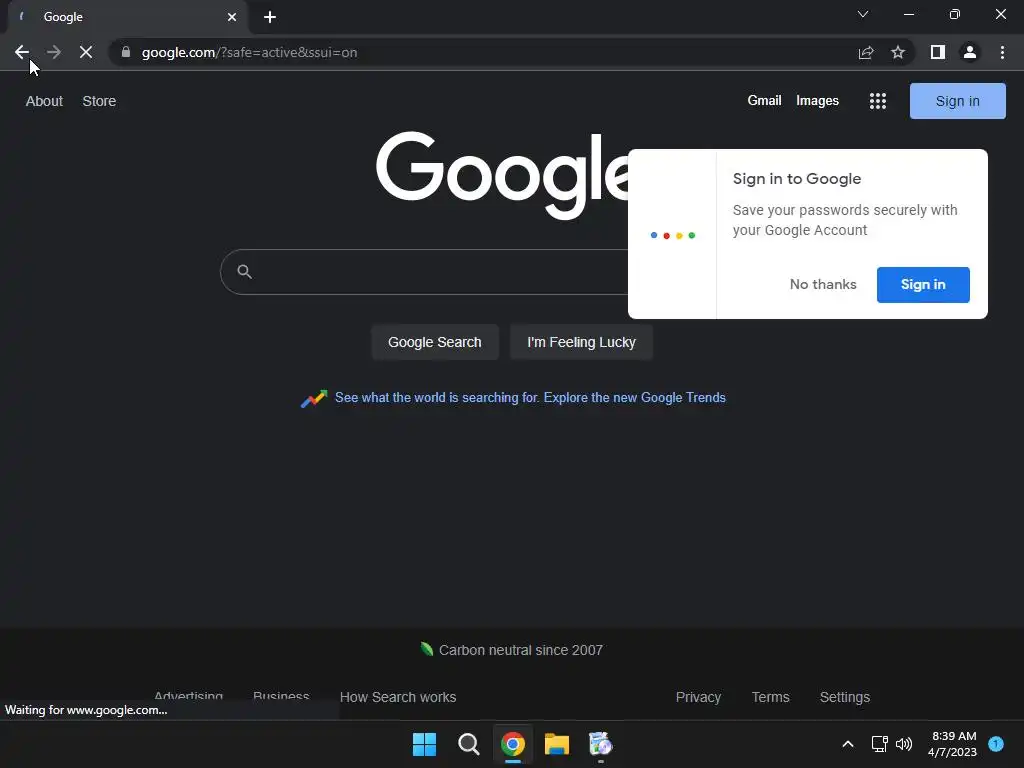View site info via the lock icon
1024x768 pixels.
(x=126, y=52)
